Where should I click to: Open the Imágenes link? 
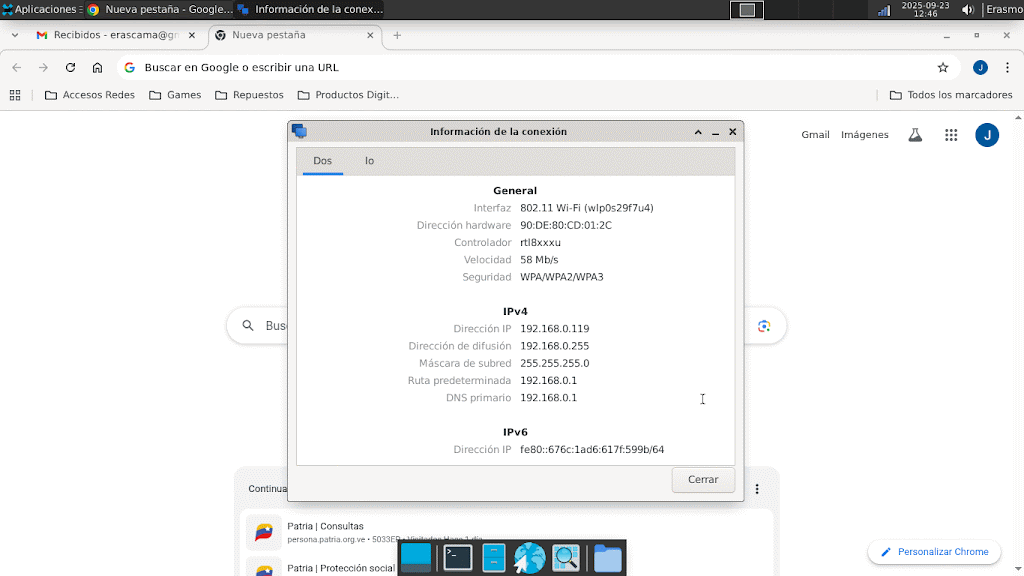click(x=865, y=135)
